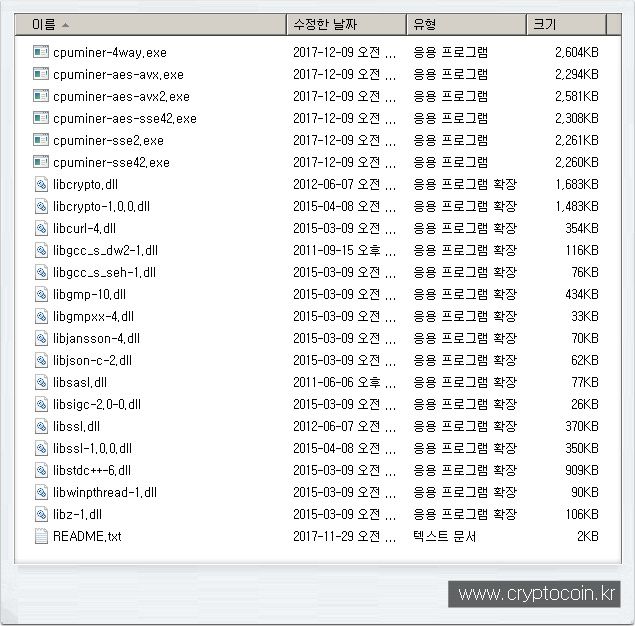This screenshot has height=626, width=635.
Task: Select the libz-1.dll icon
Action: click(41, 514)
